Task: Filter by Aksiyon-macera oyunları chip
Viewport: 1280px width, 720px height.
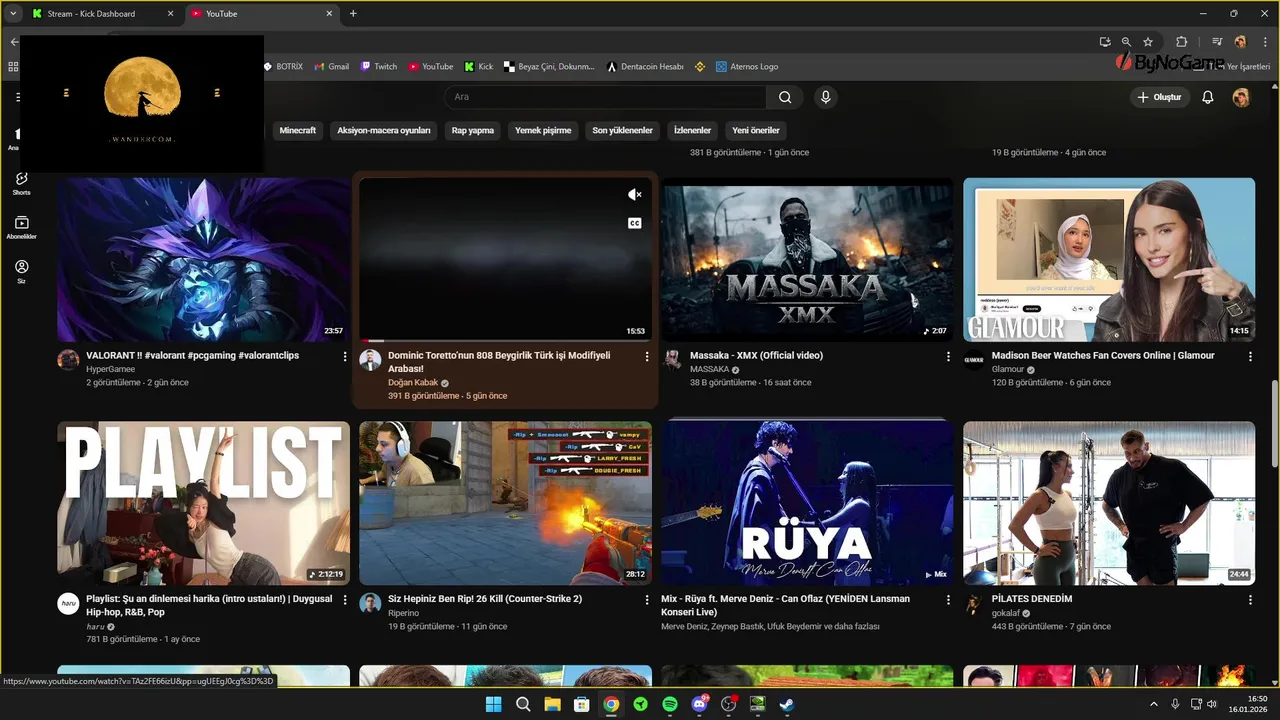Action: pos(384,130)
